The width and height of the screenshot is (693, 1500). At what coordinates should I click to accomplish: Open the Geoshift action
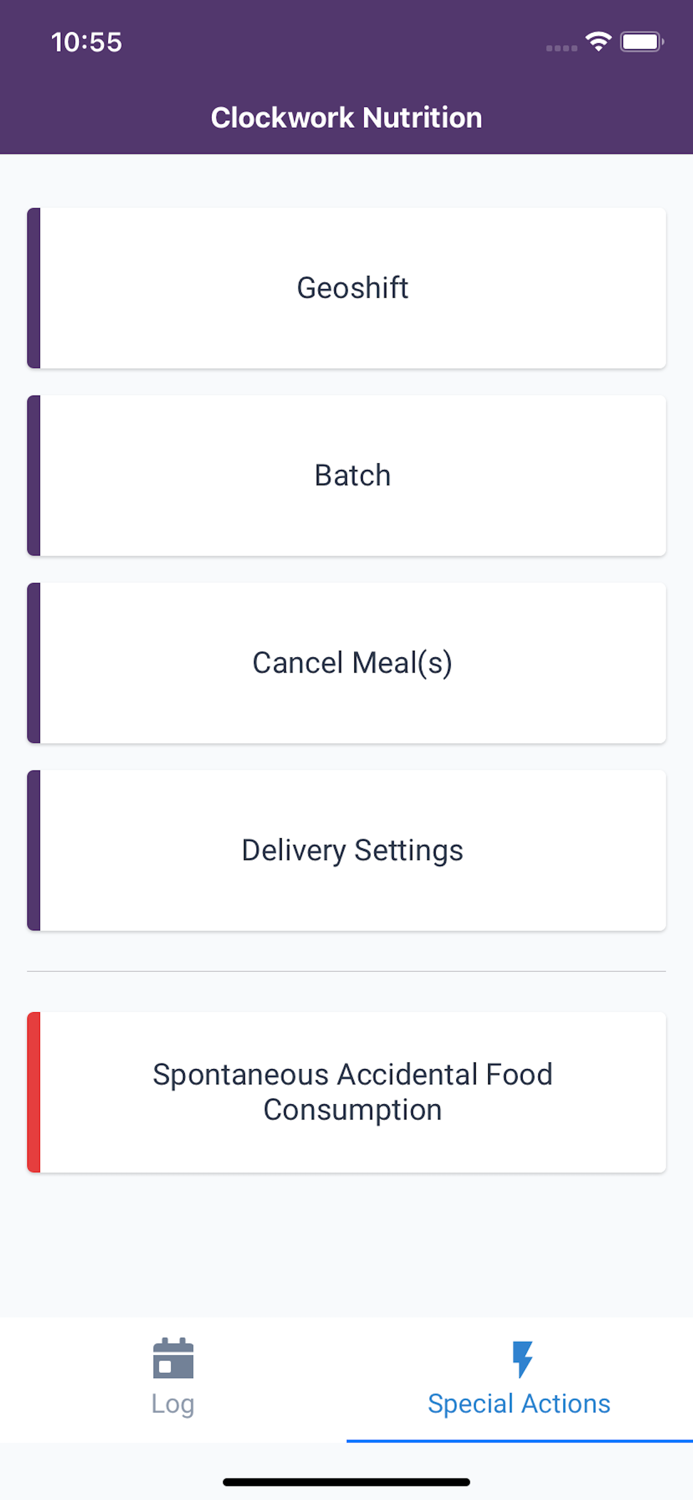(x=352, y=287)
